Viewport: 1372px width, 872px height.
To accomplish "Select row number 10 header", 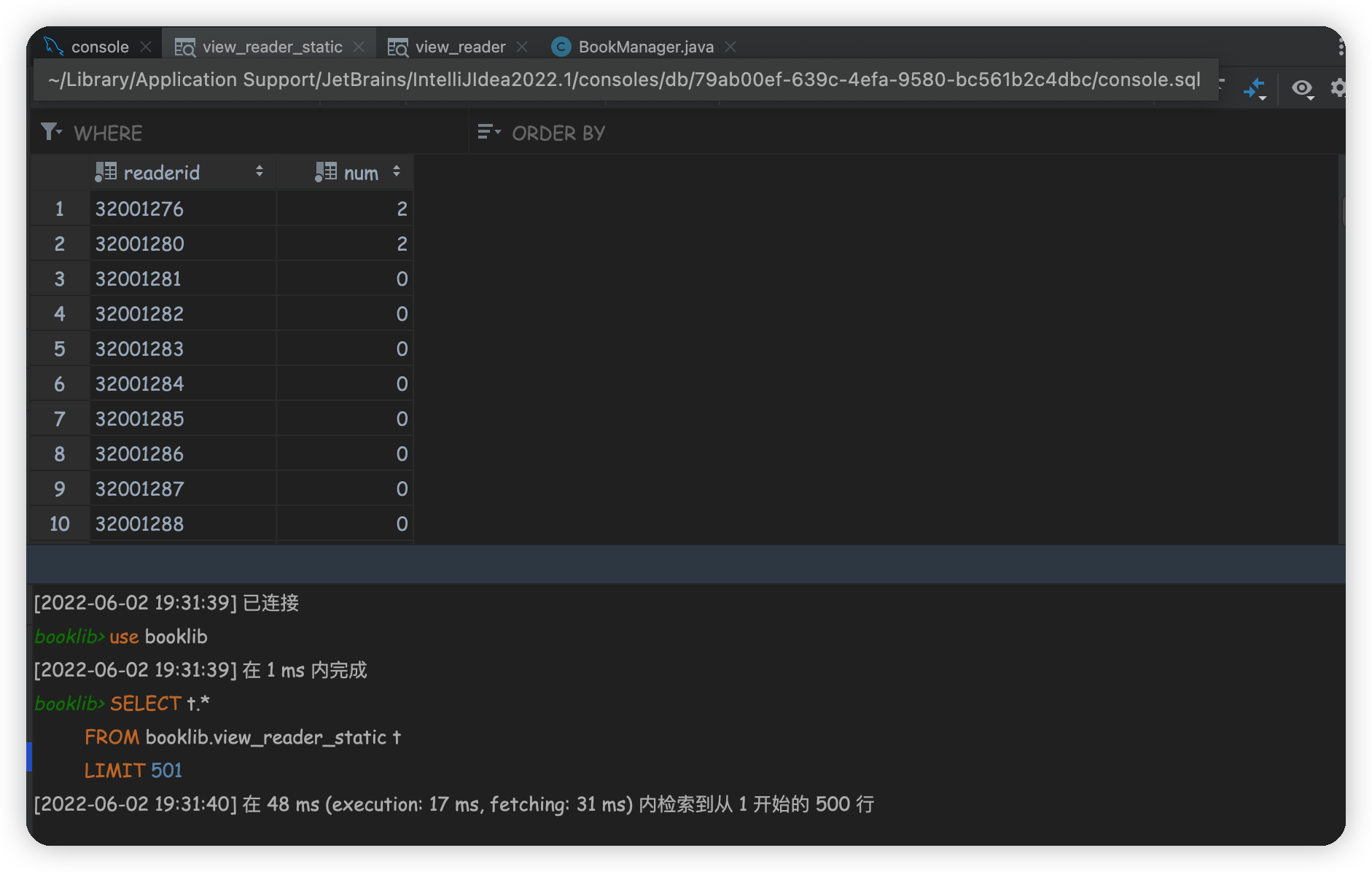I will pos(60,524).
